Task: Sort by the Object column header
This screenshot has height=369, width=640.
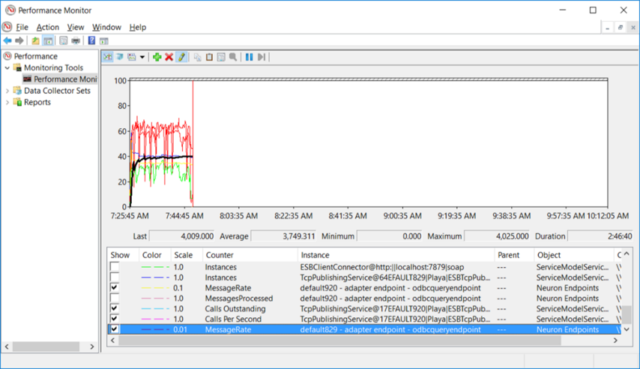Action: [x=574, y=255]
